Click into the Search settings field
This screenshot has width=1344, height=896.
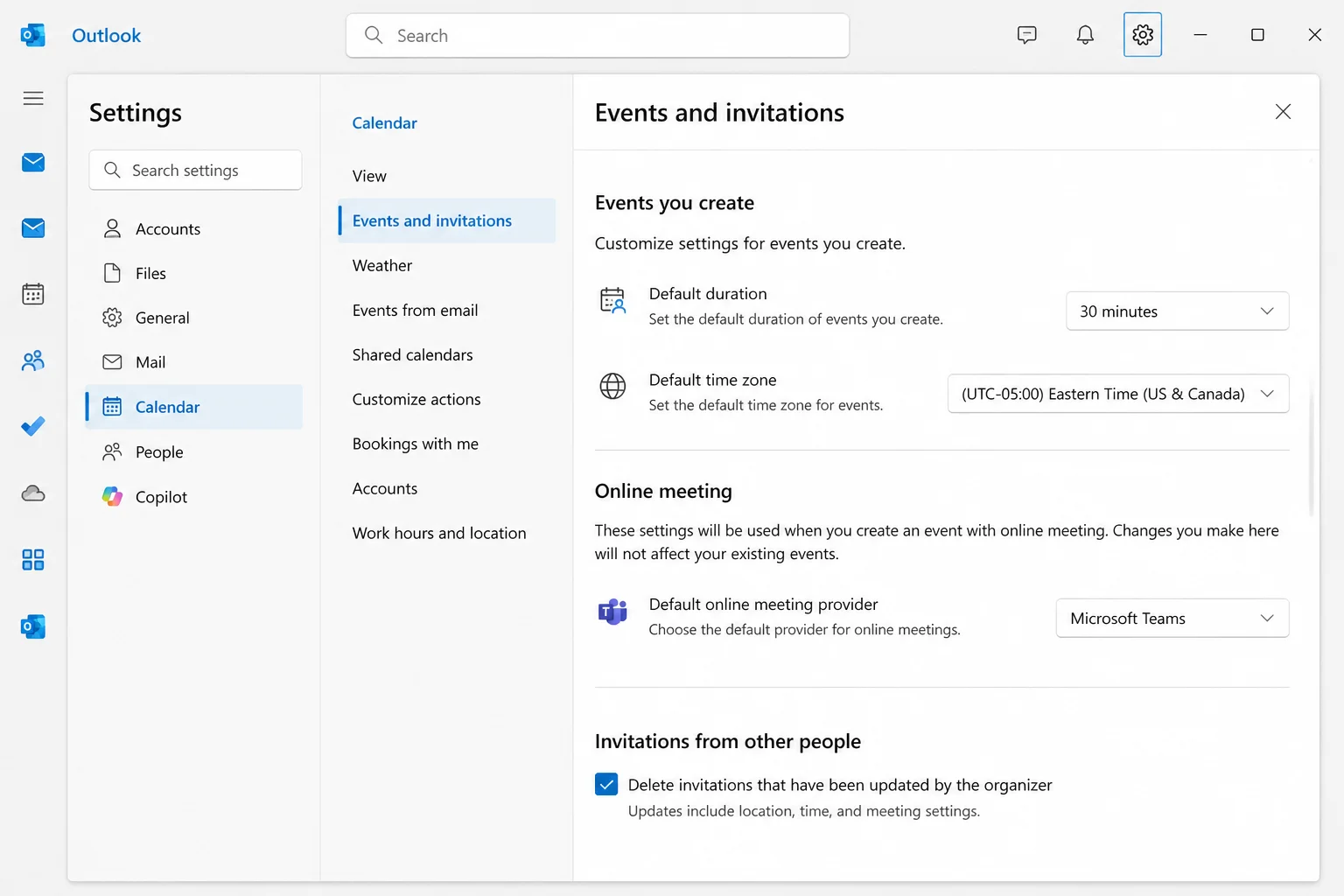pyautogui.click(x=195, y=170)
